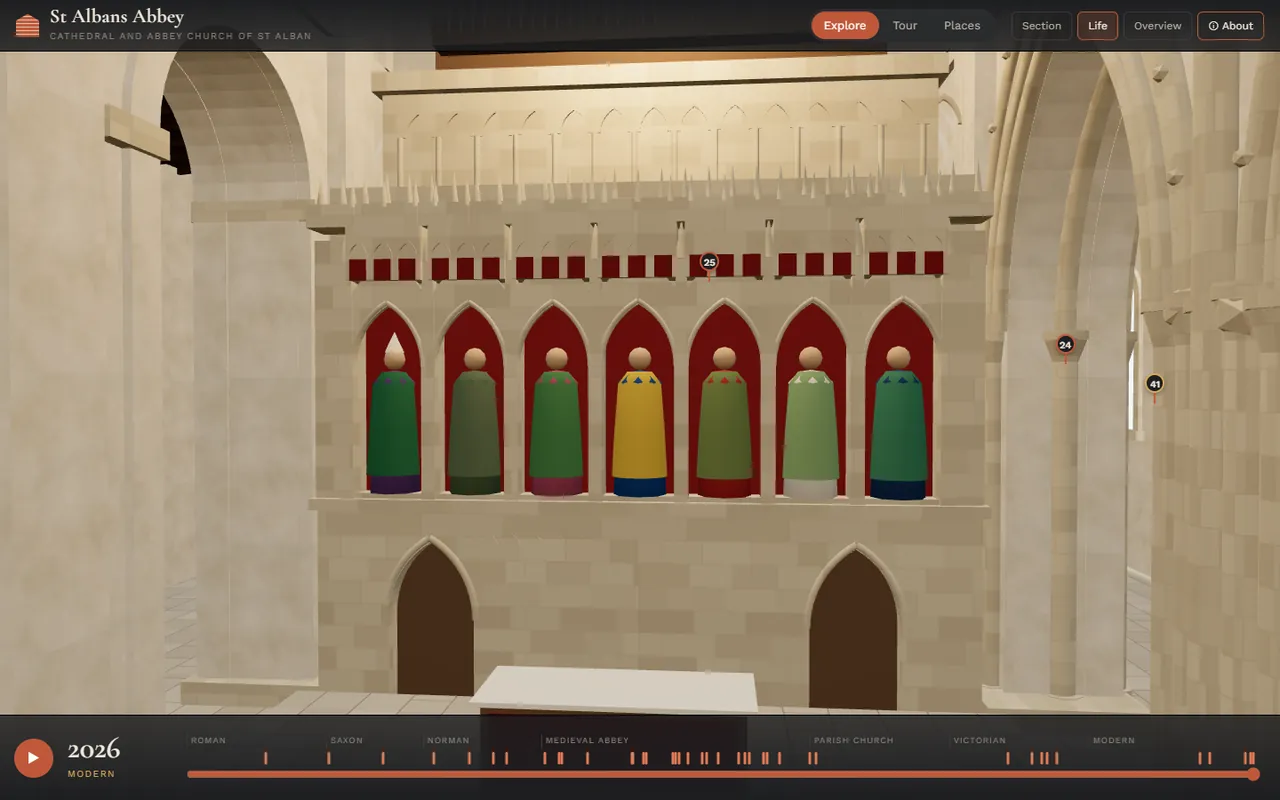Click the timeline slider end handle
The height and width of the screenshot is (800, 1280).
pyautogui.click(x=1253, y=774)
